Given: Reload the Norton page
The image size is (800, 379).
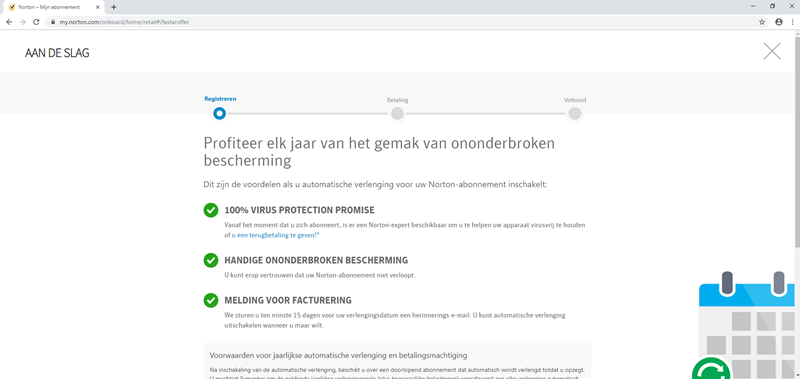Looking at the screenshot, I should pos(36,22).
